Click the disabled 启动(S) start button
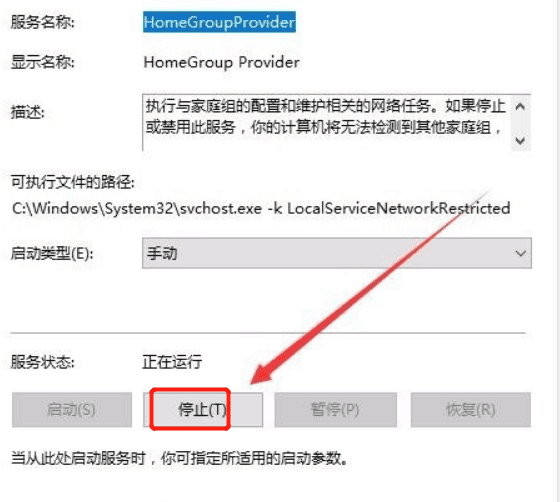Image resolution: width=560 pixels, height=502 pixels. [x=72, y=410]
